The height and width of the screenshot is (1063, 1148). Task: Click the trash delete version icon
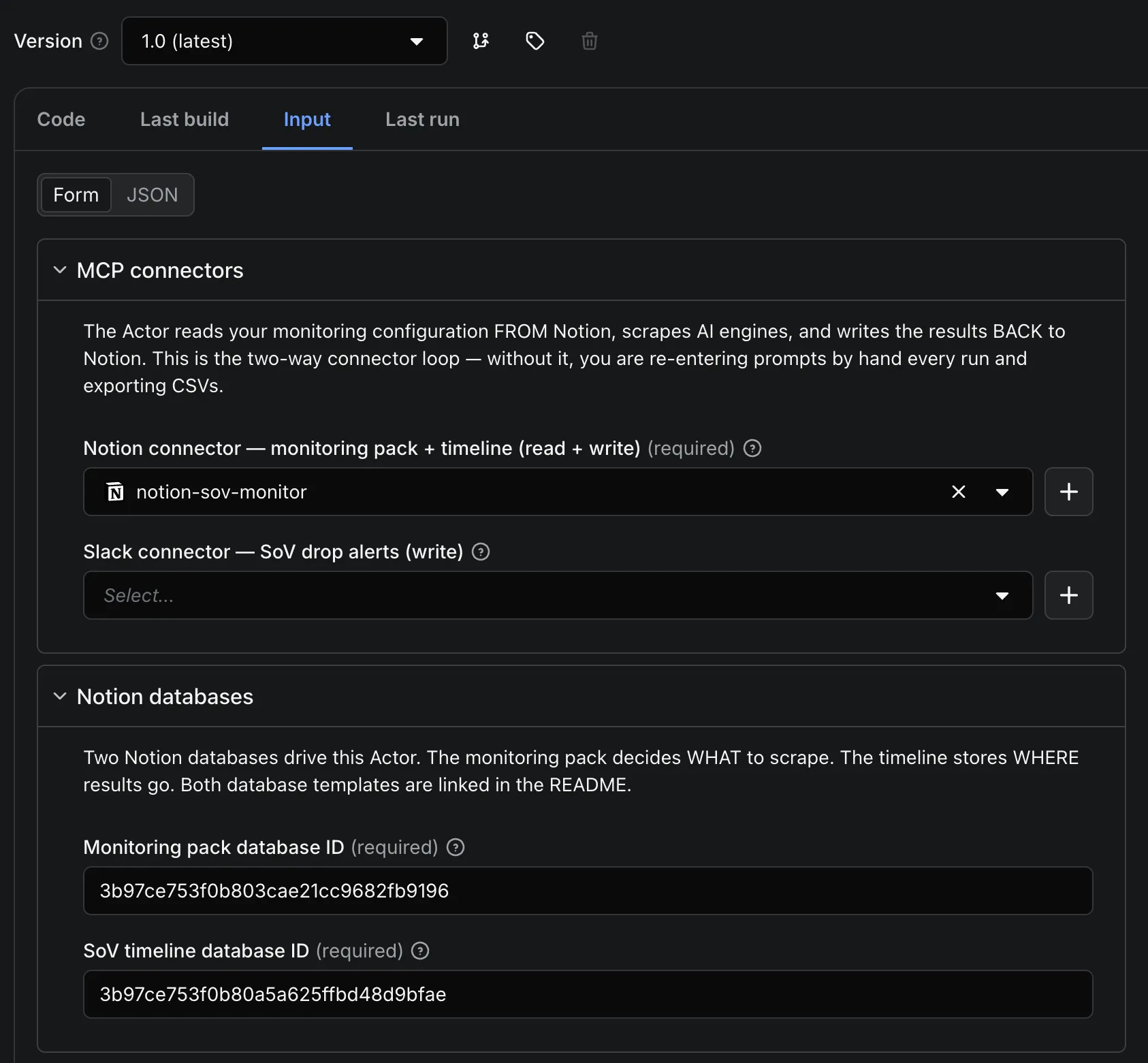click(590, 41)
